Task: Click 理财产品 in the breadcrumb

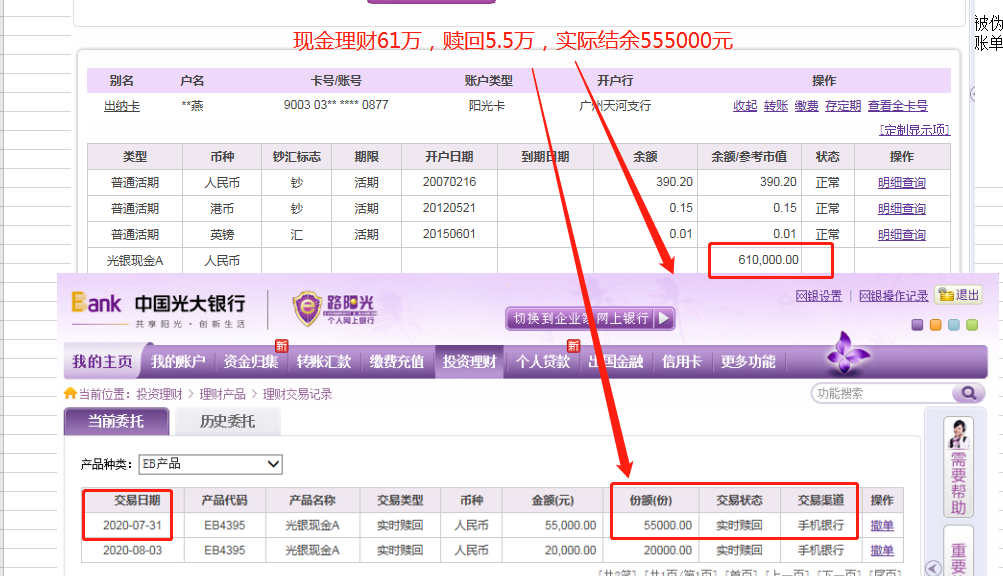Action: (223, 394)
